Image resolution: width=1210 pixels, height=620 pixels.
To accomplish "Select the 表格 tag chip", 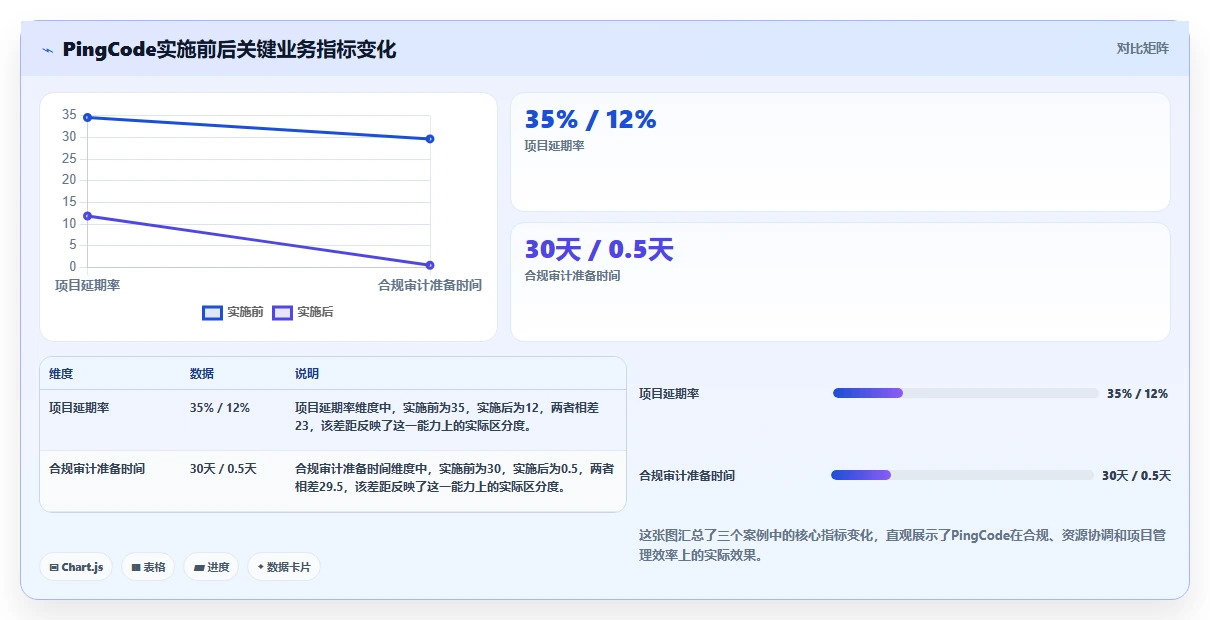I will [148, 567].
